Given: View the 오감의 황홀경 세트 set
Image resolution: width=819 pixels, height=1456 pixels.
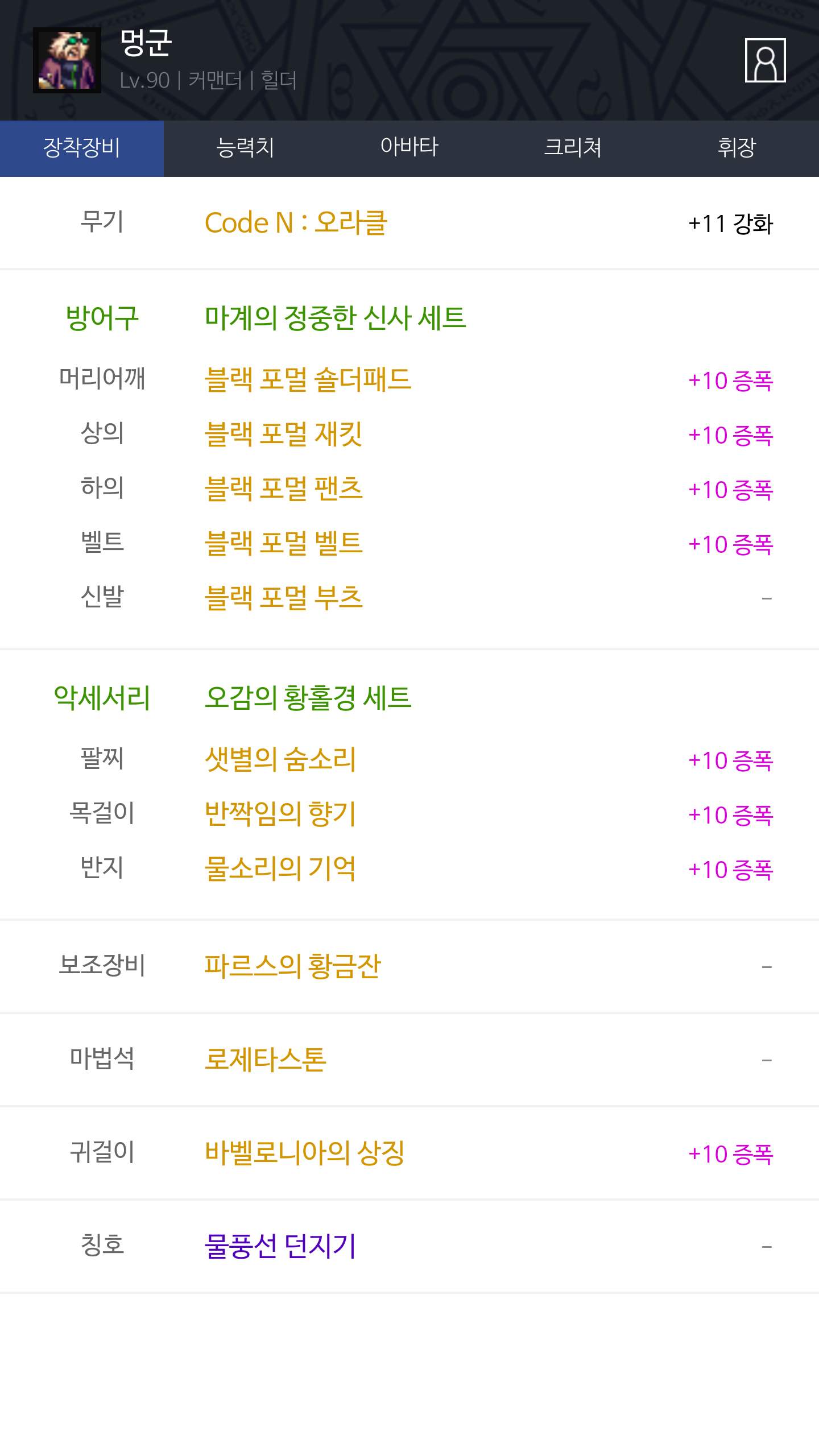Looking at the screenshot, I should (x=308, y=698).
